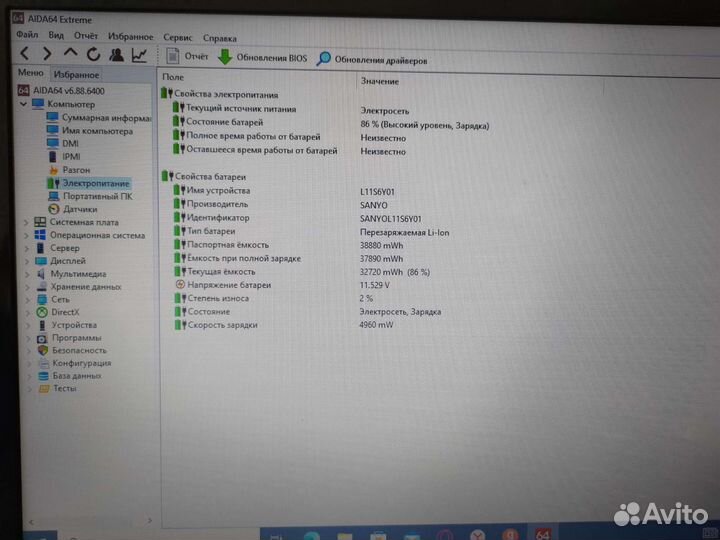This screenshot has height=540, width=720.
Task: Open the graph chart toolbar icon
Action: 139,55
